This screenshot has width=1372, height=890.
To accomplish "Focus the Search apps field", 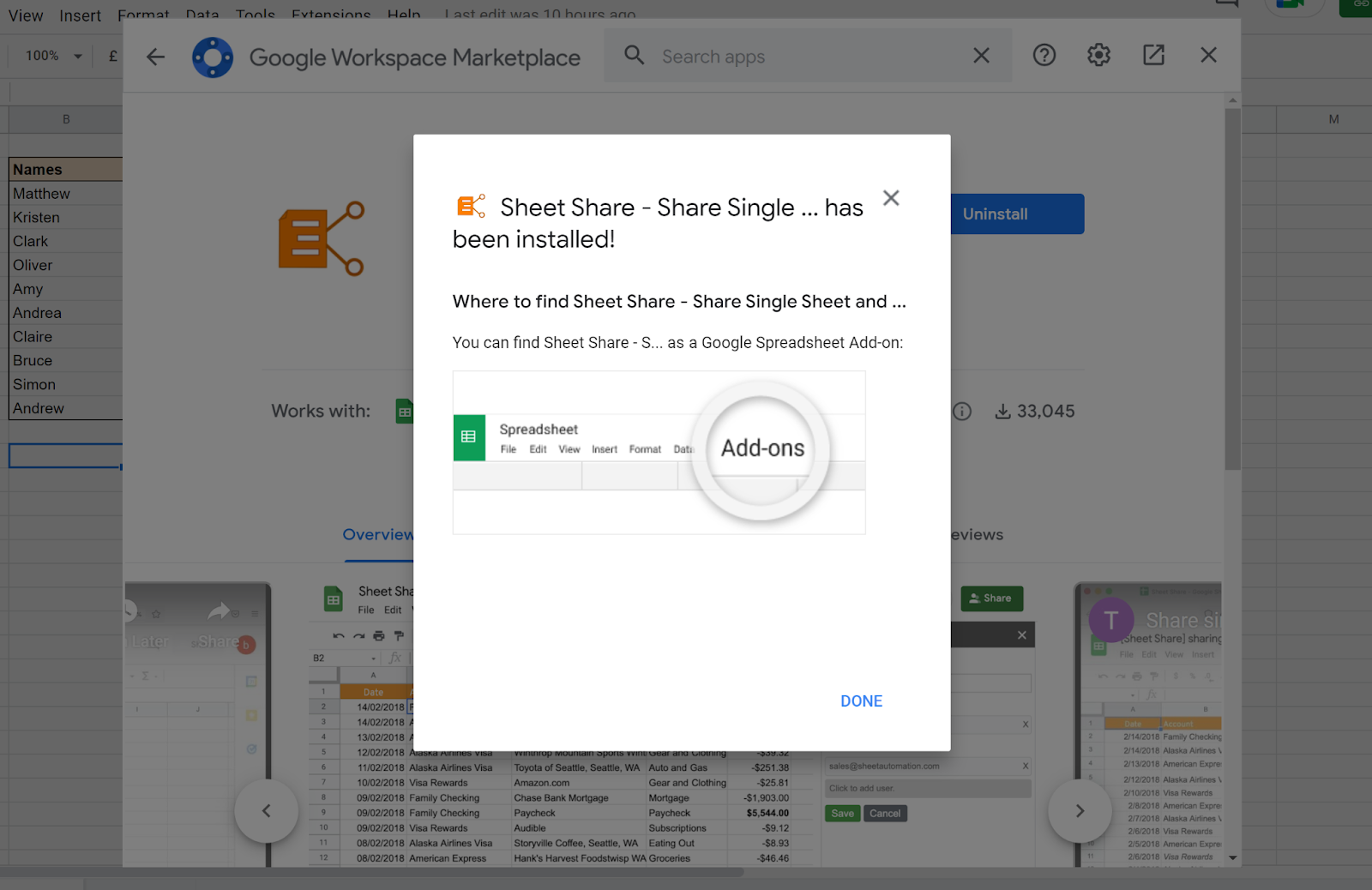I will (806, 57).
